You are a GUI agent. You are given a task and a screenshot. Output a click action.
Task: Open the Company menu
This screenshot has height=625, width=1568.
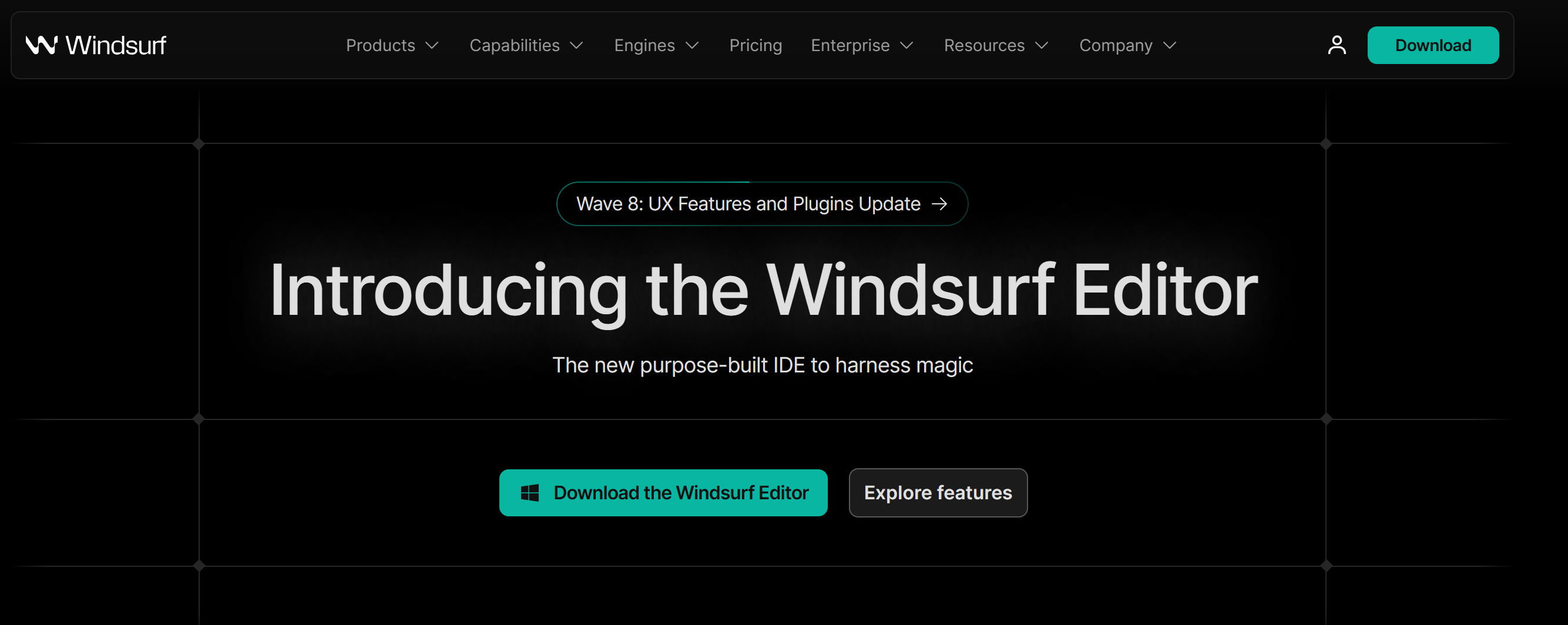(1128, 46)
